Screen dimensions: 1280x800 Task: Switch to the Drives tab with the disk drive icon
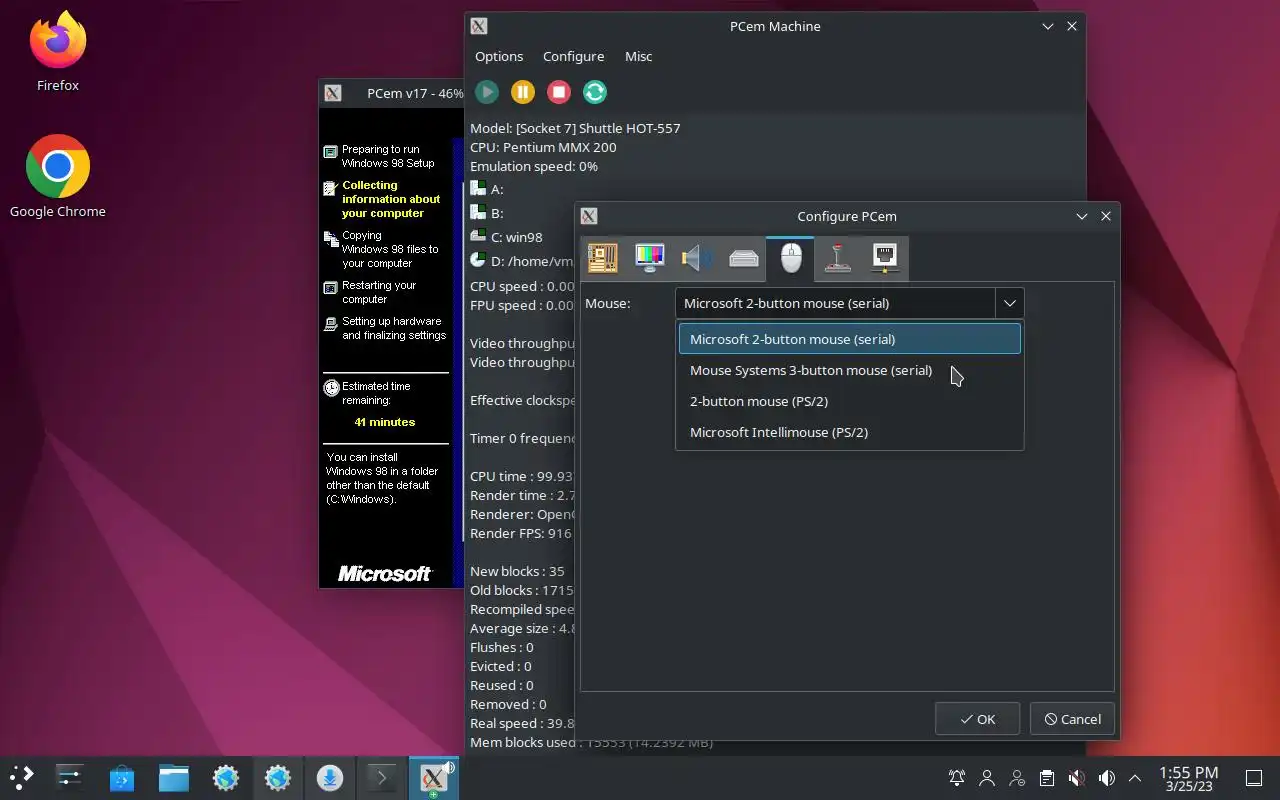coord(744,258)
